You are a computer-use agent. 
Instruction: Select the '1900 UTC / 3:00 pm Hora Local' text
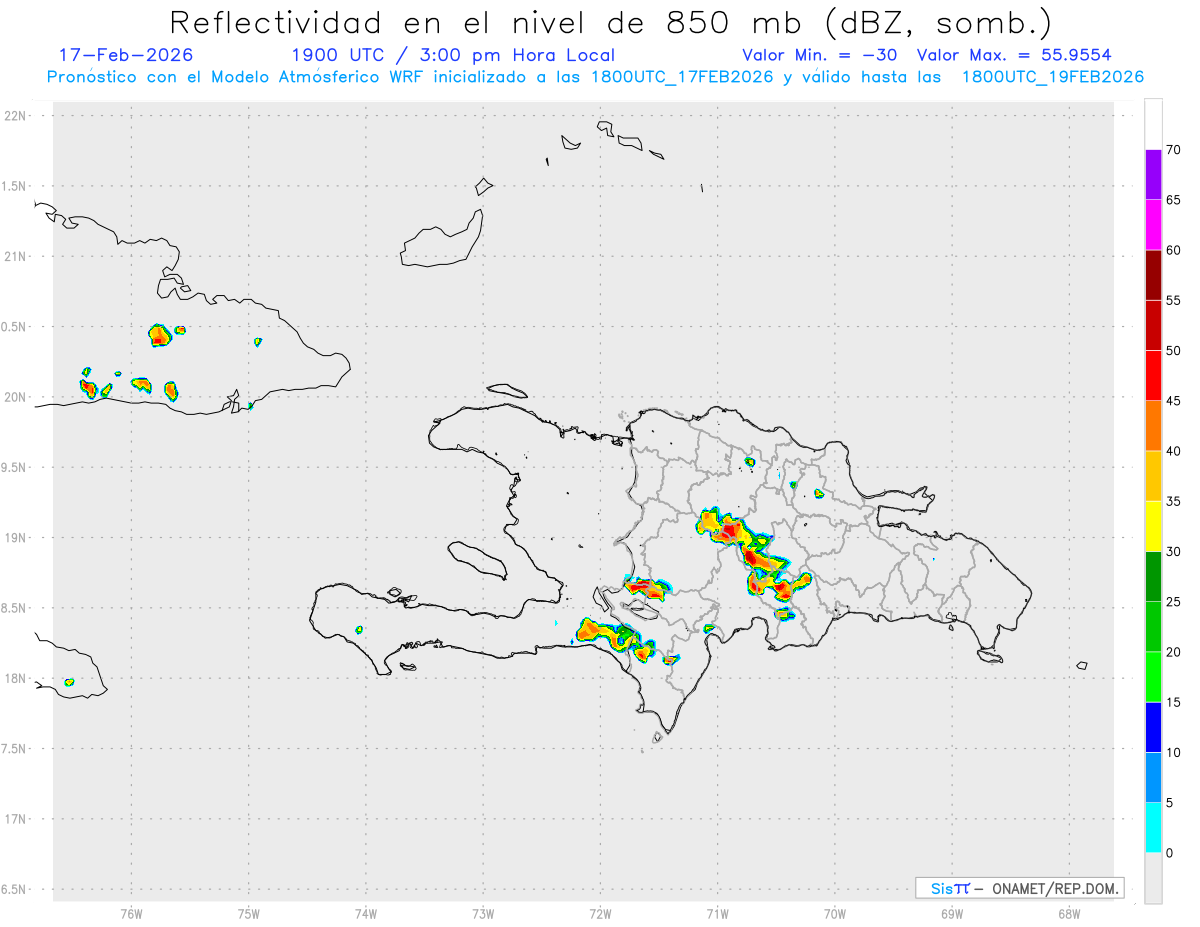coord(453,55)
